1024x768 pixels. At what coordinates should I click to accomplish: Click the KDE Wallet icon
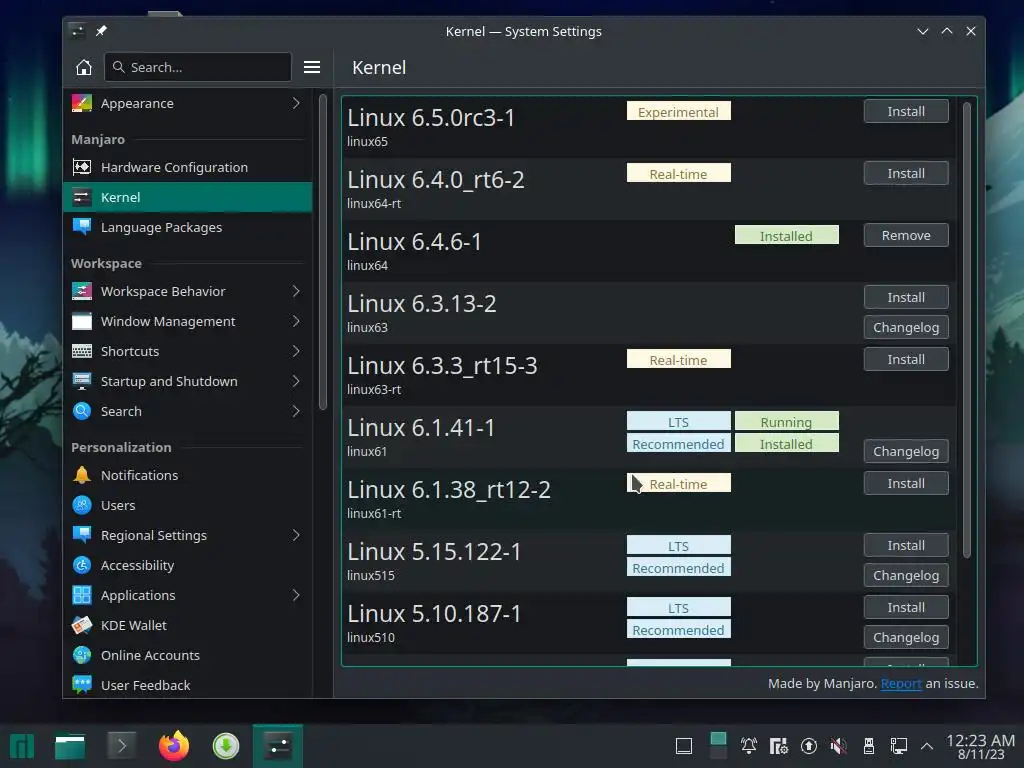[82, 626]
